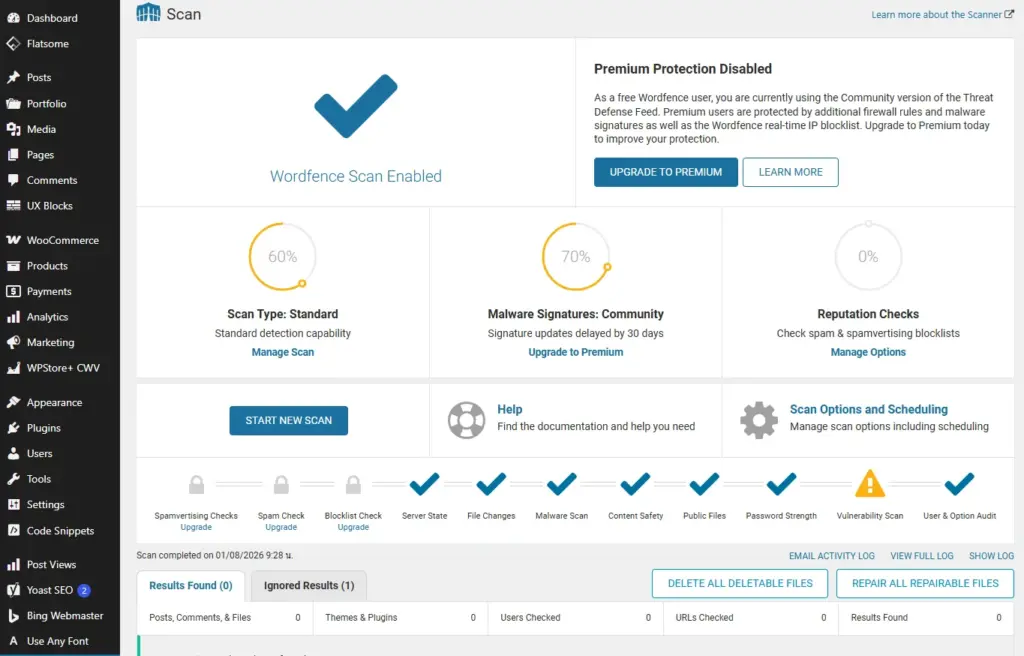Click Delete All Deletable Files button
Viewport: 1024px width, 656px height.
coord(740,583)
